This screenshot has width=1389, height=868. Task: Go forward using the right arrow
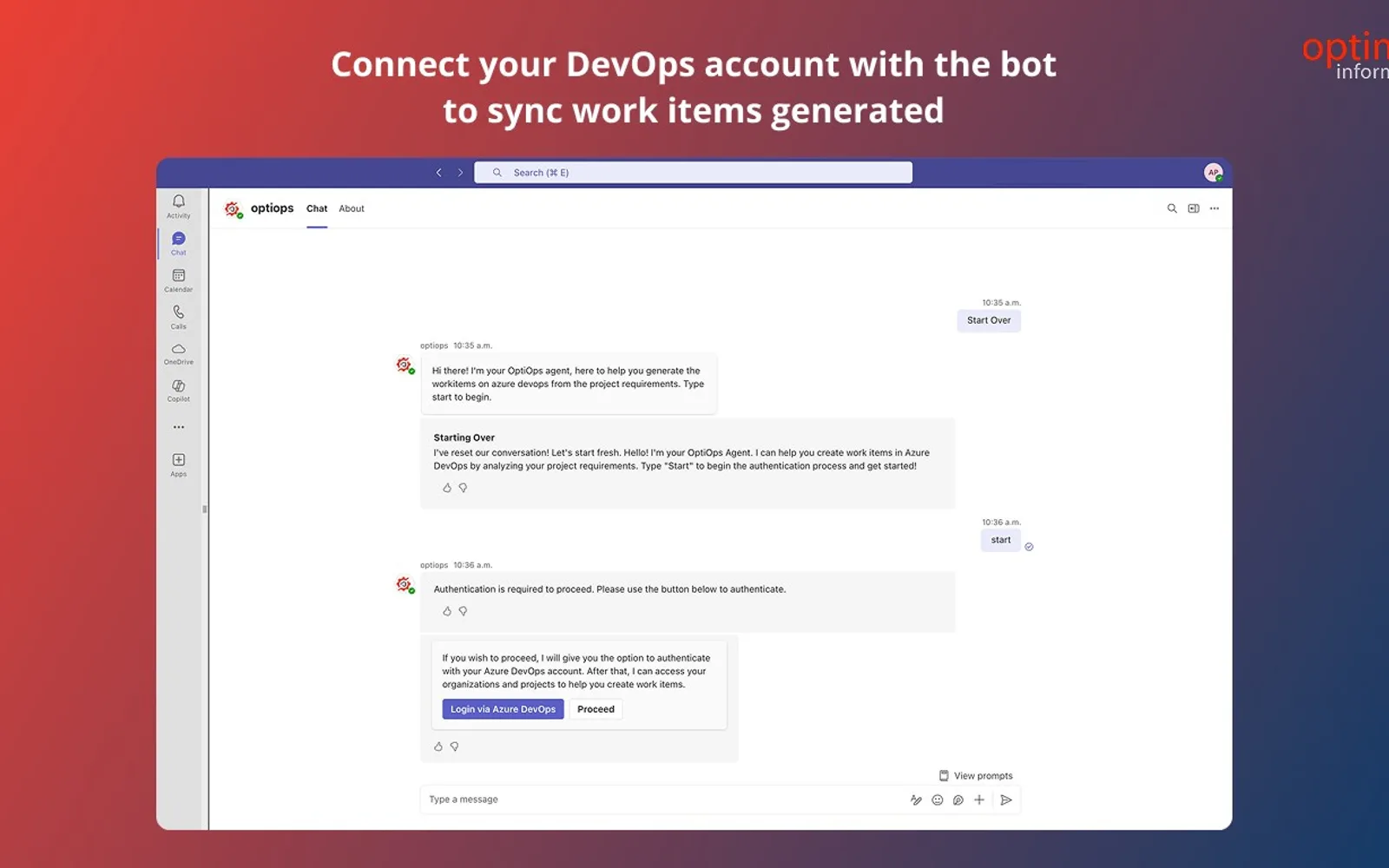point(460,173)
